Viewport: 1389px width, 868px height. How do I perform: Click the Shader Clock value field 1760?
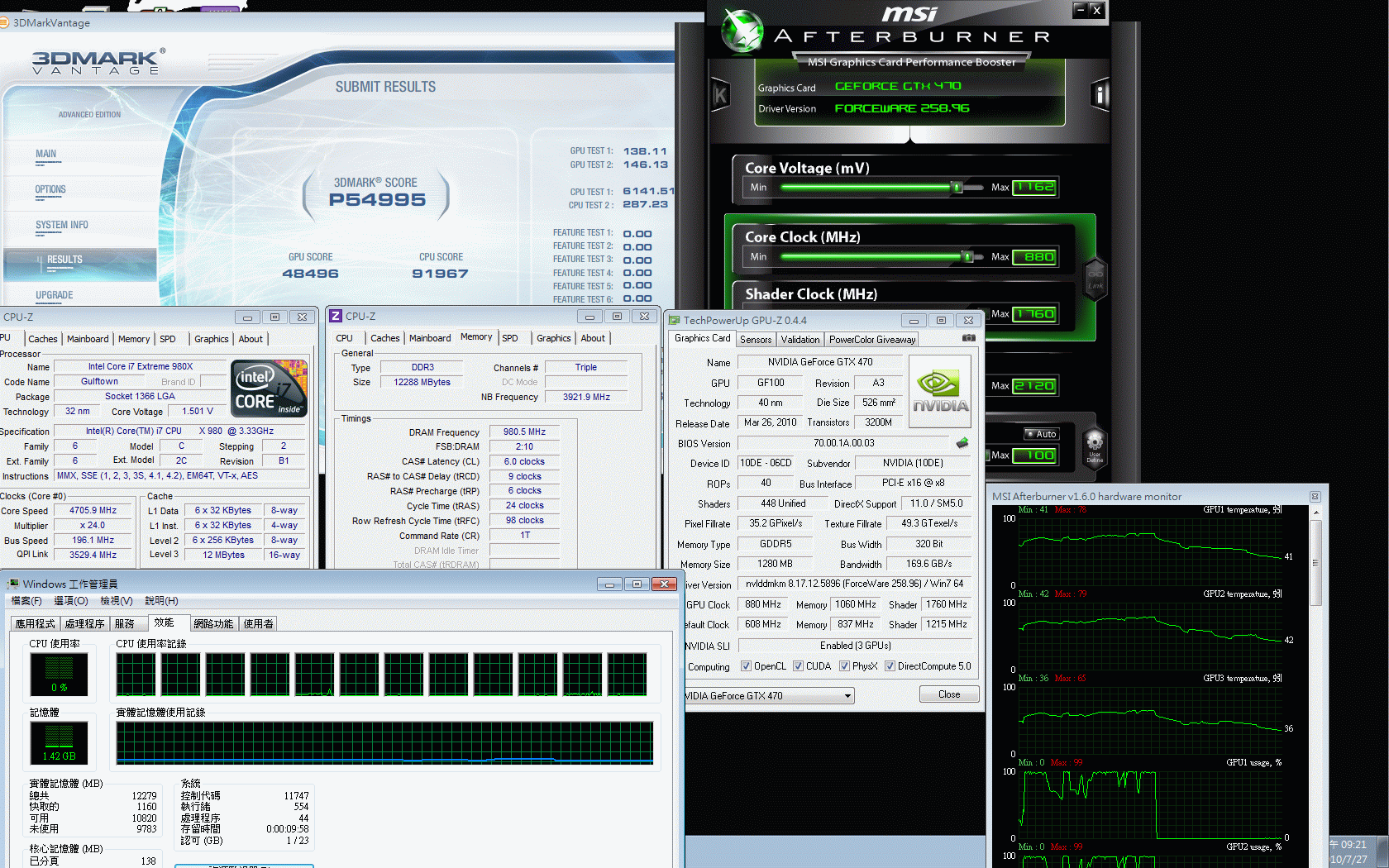[x=1034, y=314]
